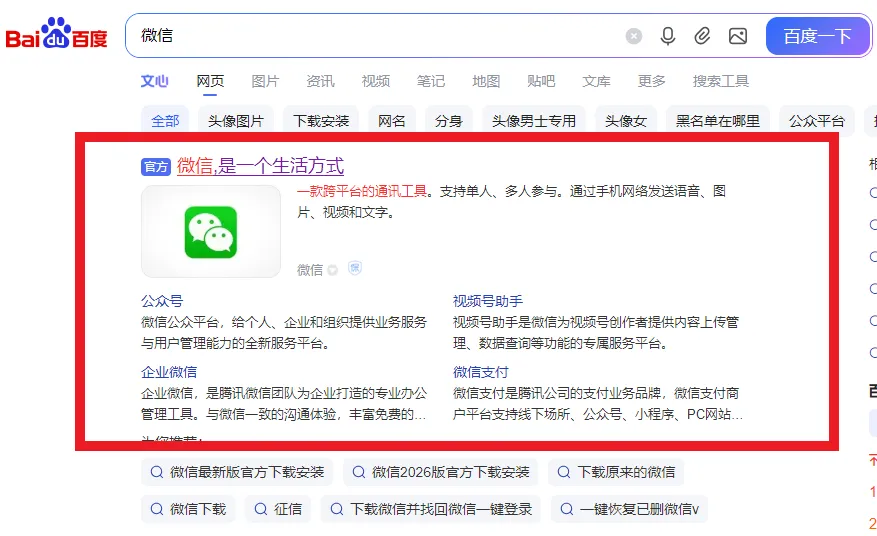Click description text 一款跨平台的通讯工具
This screenshot has height=536, width=877.
point(362,191)
